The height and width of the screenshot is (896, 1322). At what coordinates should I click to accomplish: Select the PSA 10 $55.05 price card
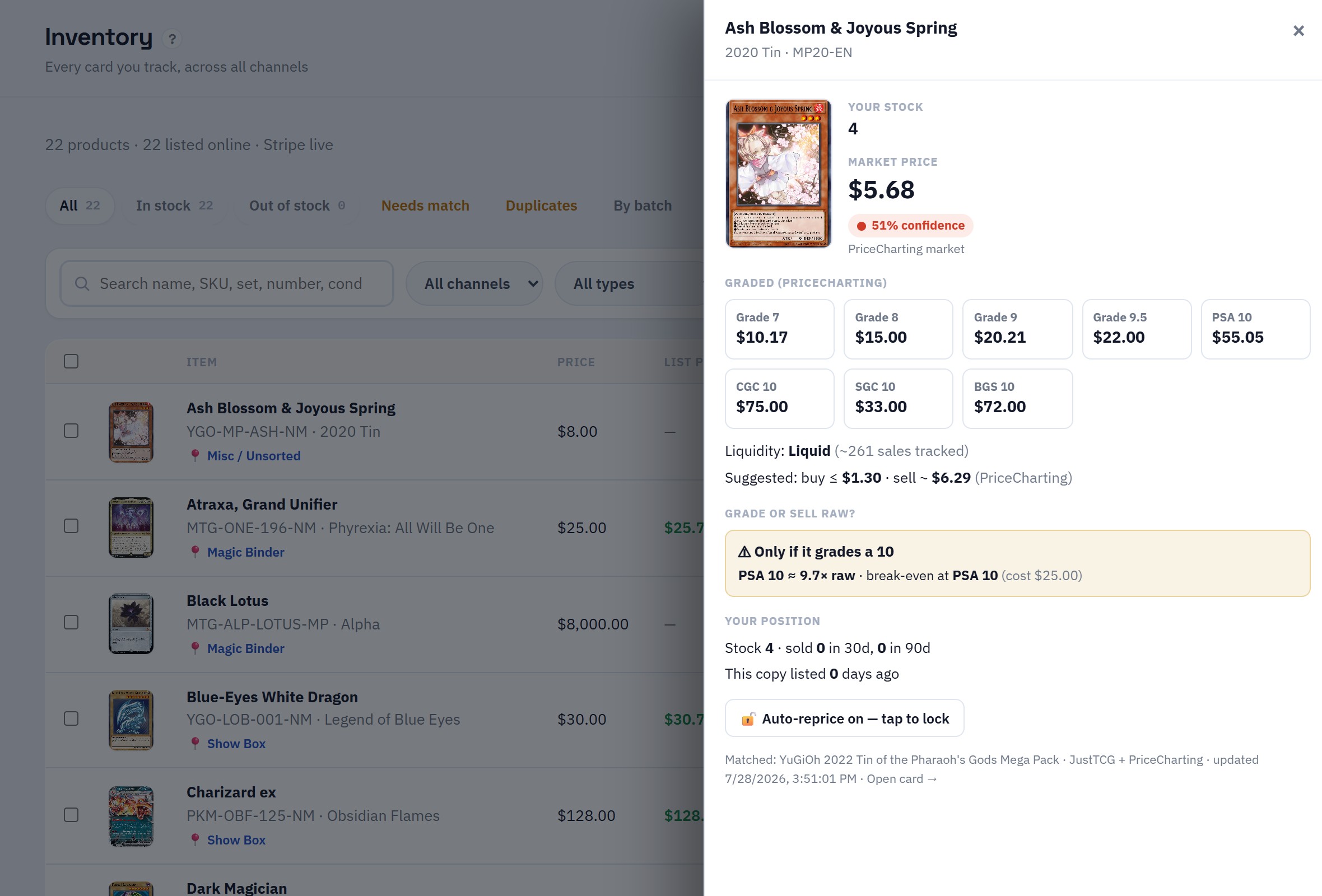coord(1255,329)
